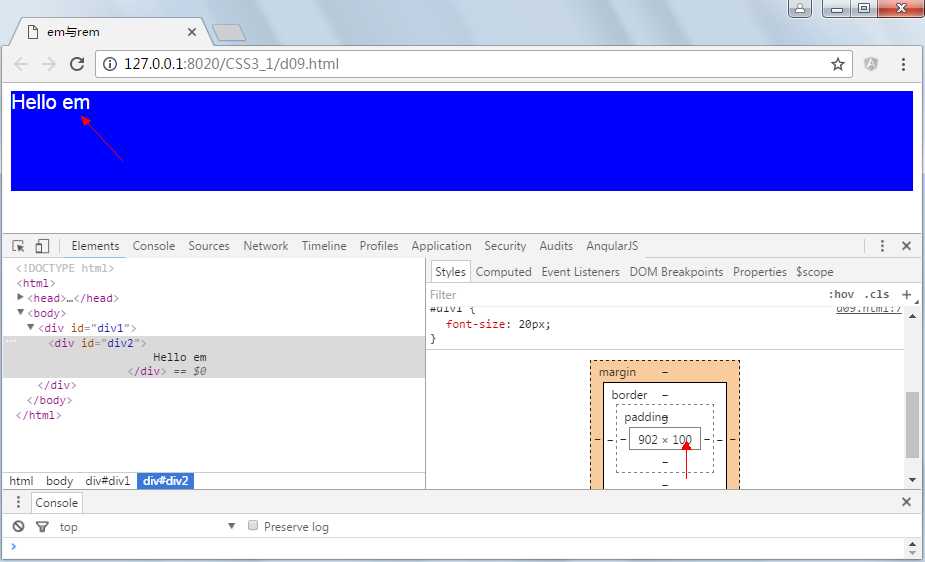Open the Timeline panel
This screenshot has height=562, width=925.
[324, 246]
